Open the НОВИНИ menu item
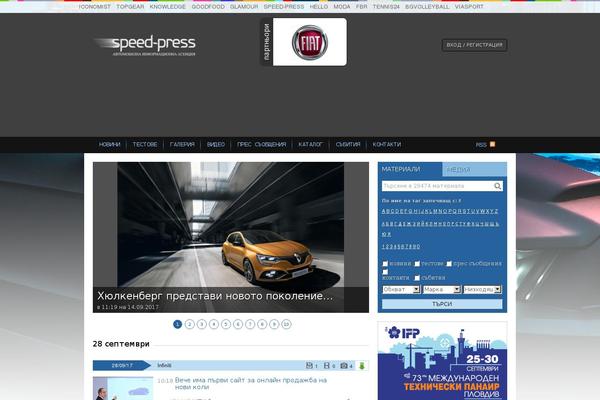The width and height of the screenshot is (600, 400). click(109, 144)
